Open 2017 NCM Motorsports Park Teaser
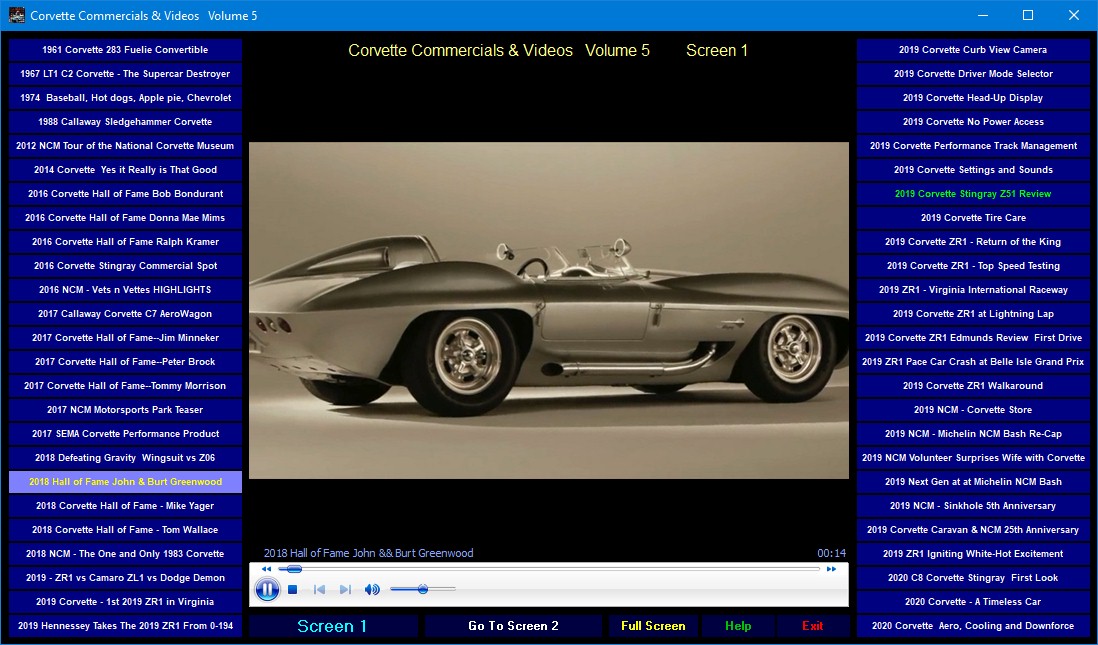The width and height of the screenshot is (1098, 645). 125,410
